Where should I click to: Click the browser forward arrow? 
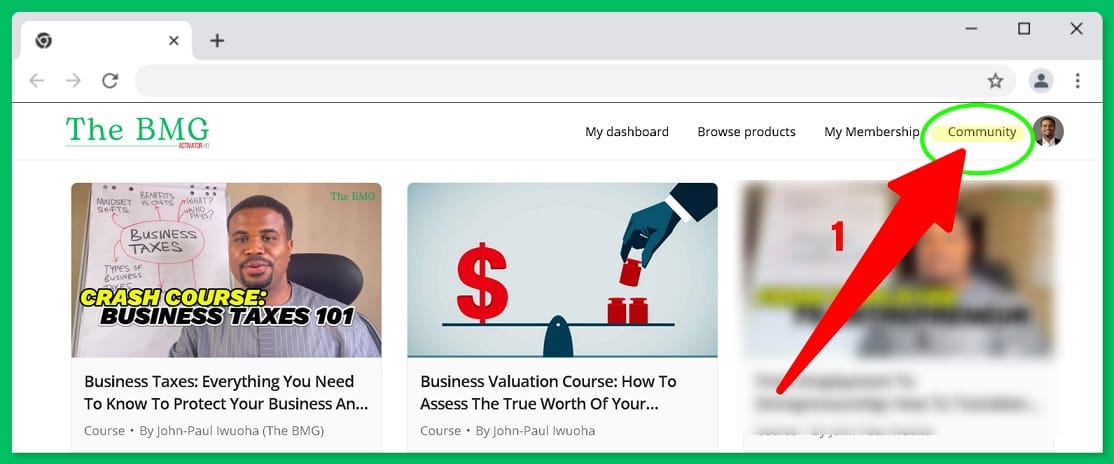73,81
